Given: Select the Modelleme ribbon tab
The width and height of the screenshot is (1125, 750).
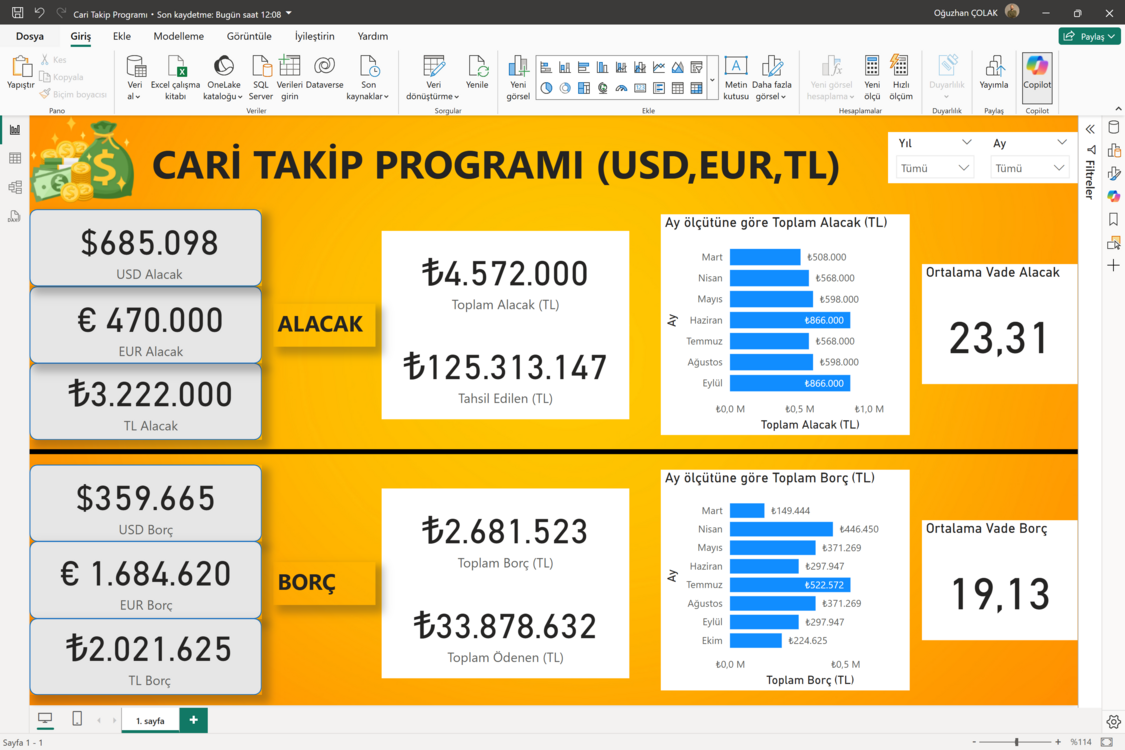Looking at the screenshot, I should coord(179,36).
